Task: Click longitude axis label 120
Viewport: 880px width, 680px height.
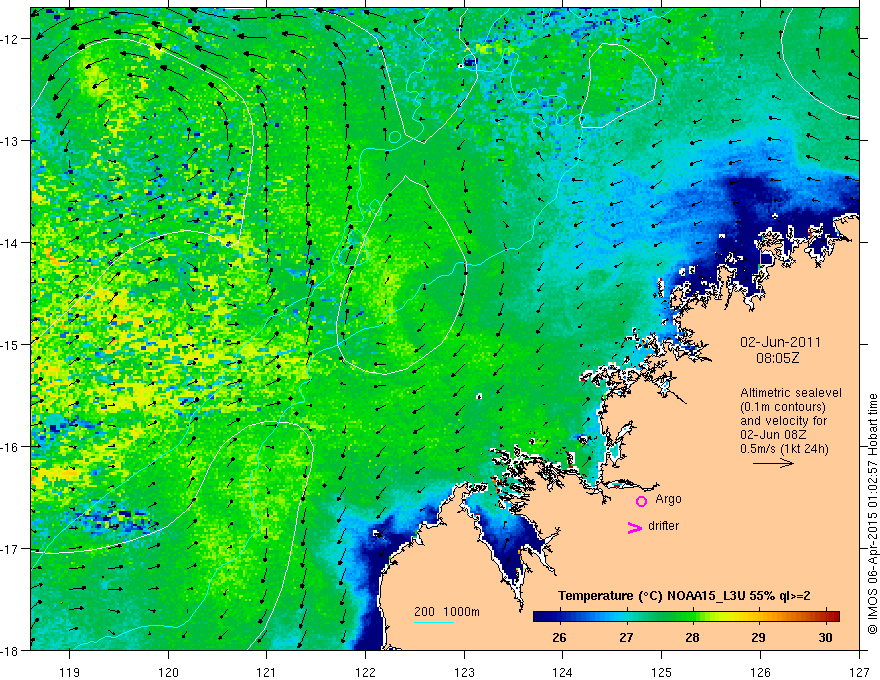Action: point(168,672)
